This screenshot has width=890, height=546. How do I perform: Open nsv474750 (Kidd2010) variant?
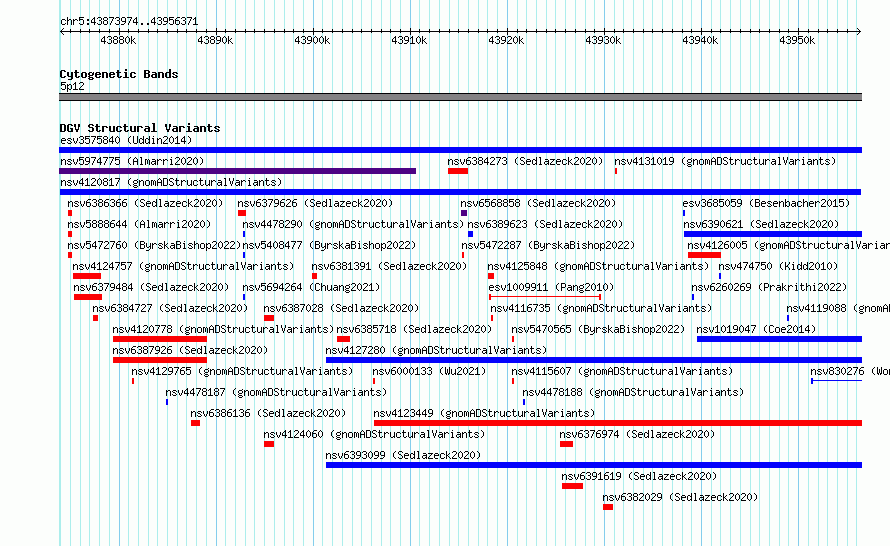(778, 266)
